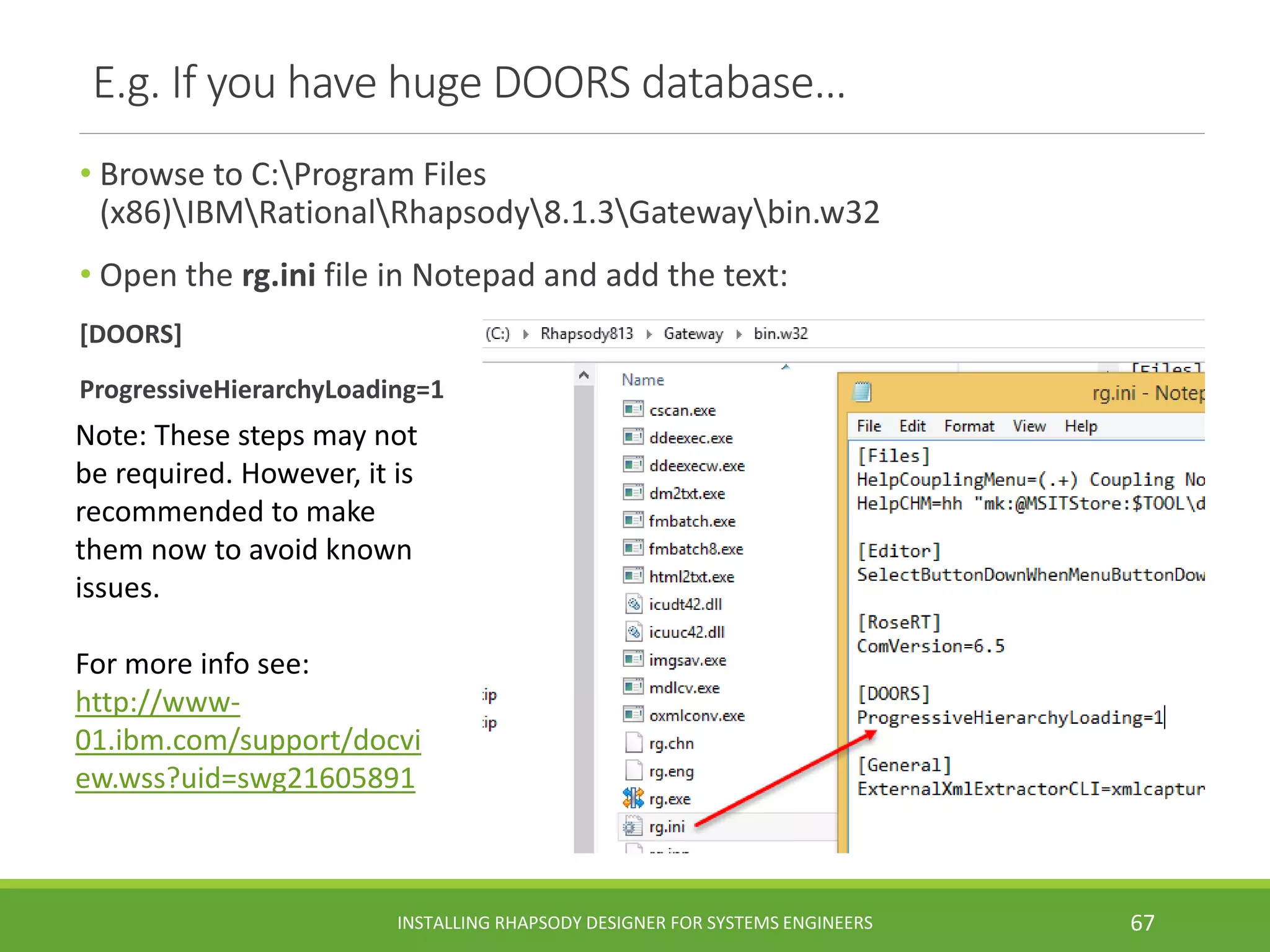Viewport: 1270px width, 952px height.
Task: Click the fmbatch8.exe file icon
Action: coord(633,548)
